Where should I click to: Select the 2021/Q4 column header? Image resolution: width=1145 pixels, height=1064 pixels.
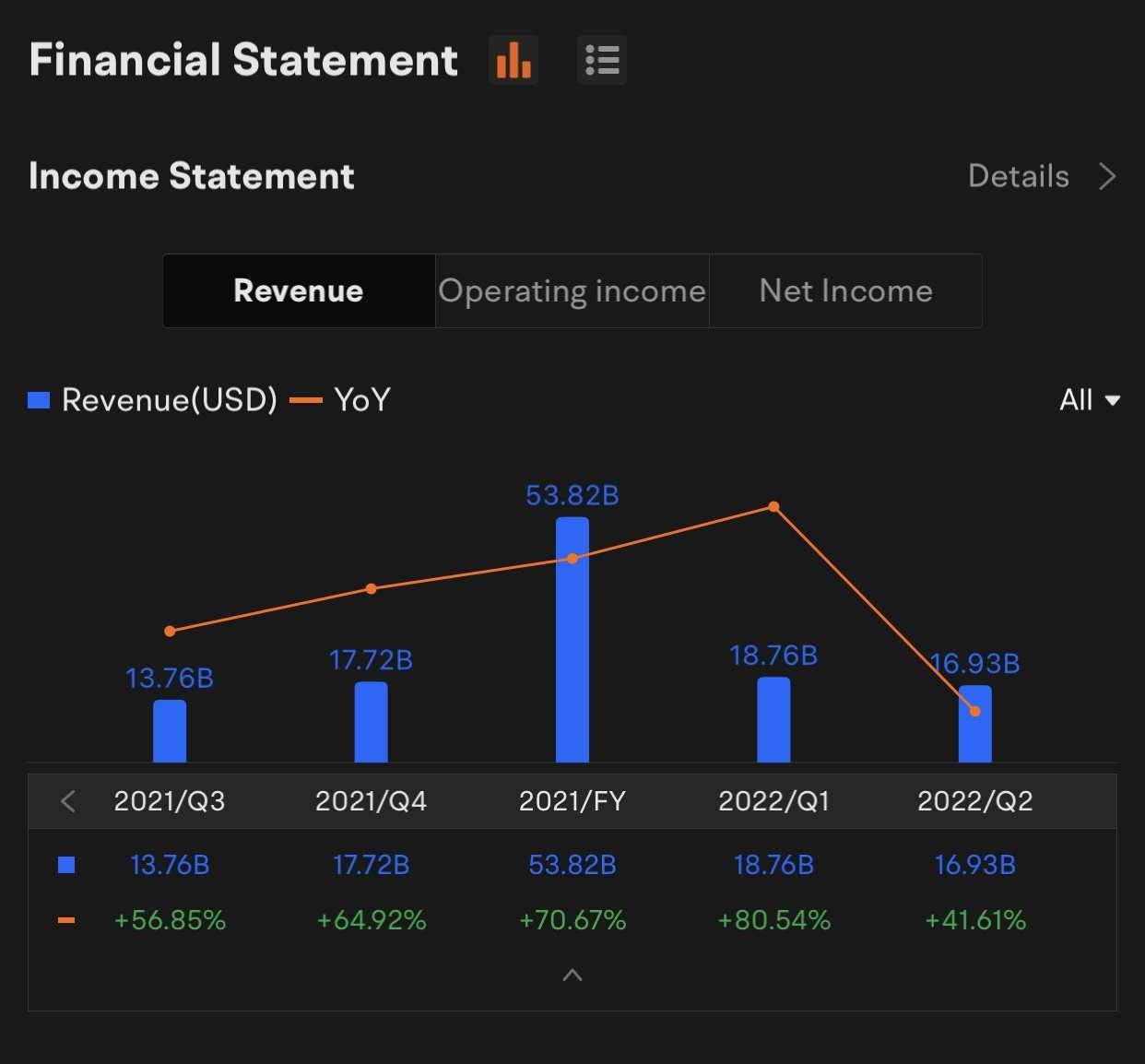pyautogui.click(x=371, y=801)
